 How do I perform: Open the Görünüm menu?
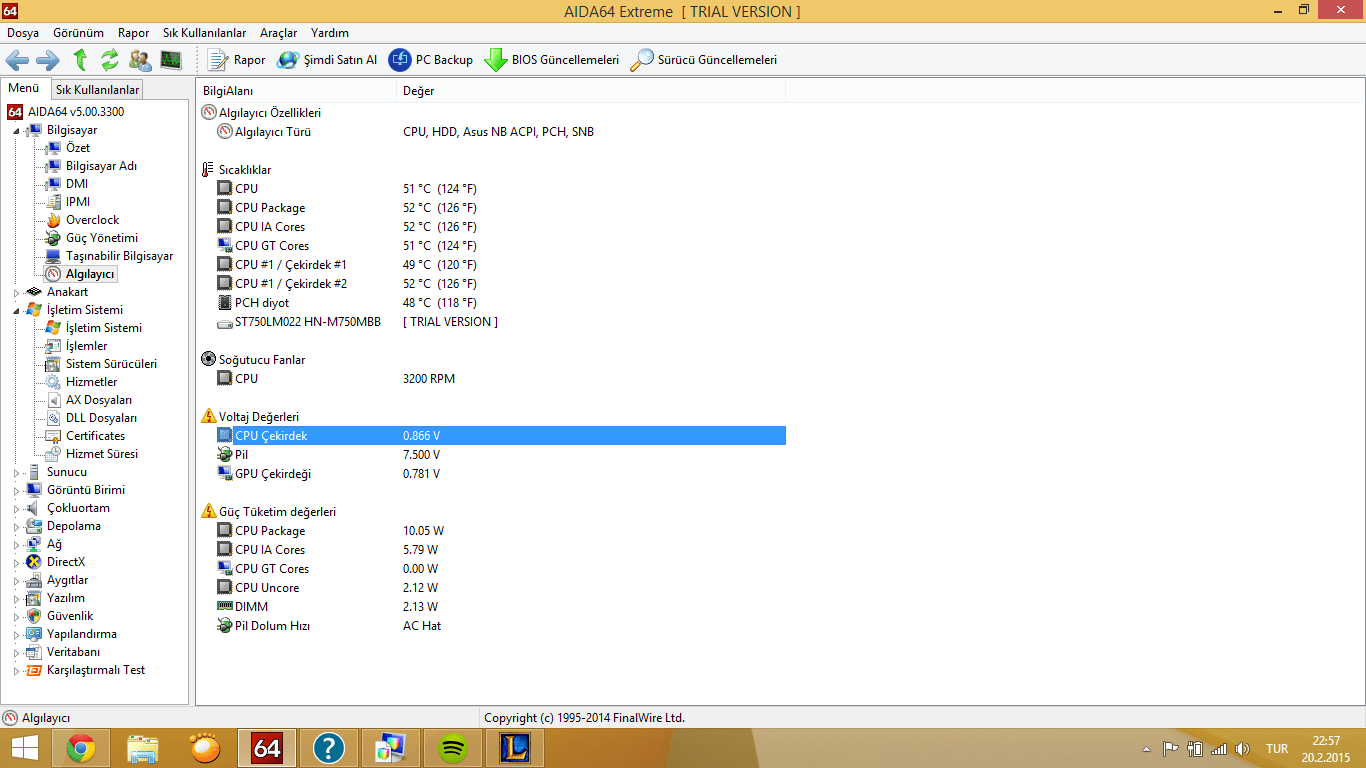[79, 33]
